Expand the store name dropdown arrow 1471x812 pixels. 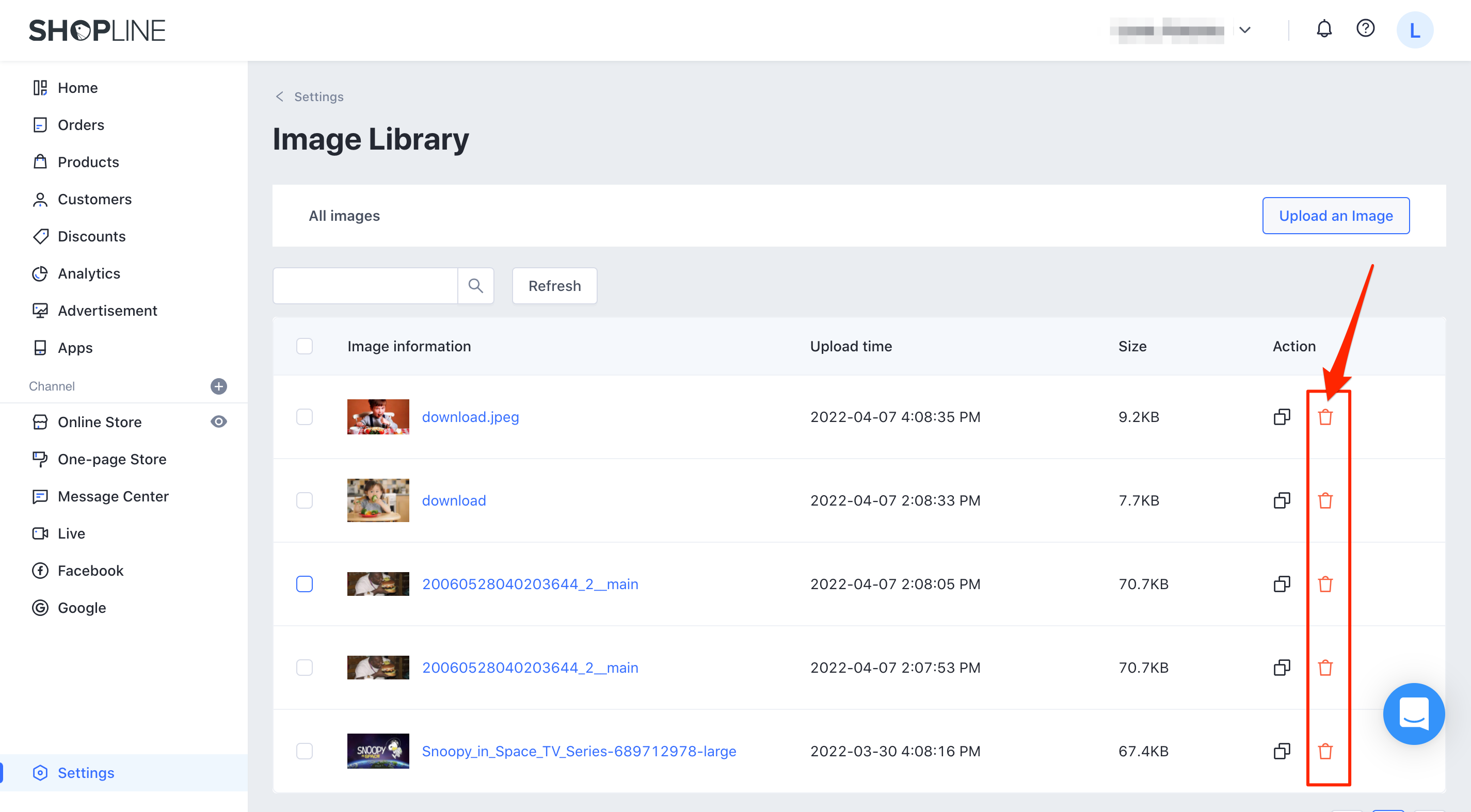pyautogui.click(x=1245, y=30)
